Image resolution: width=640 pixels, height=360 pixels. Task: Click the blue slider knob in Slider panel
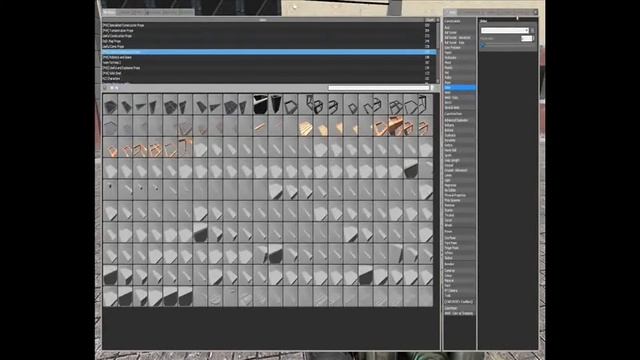pos(482,45)
